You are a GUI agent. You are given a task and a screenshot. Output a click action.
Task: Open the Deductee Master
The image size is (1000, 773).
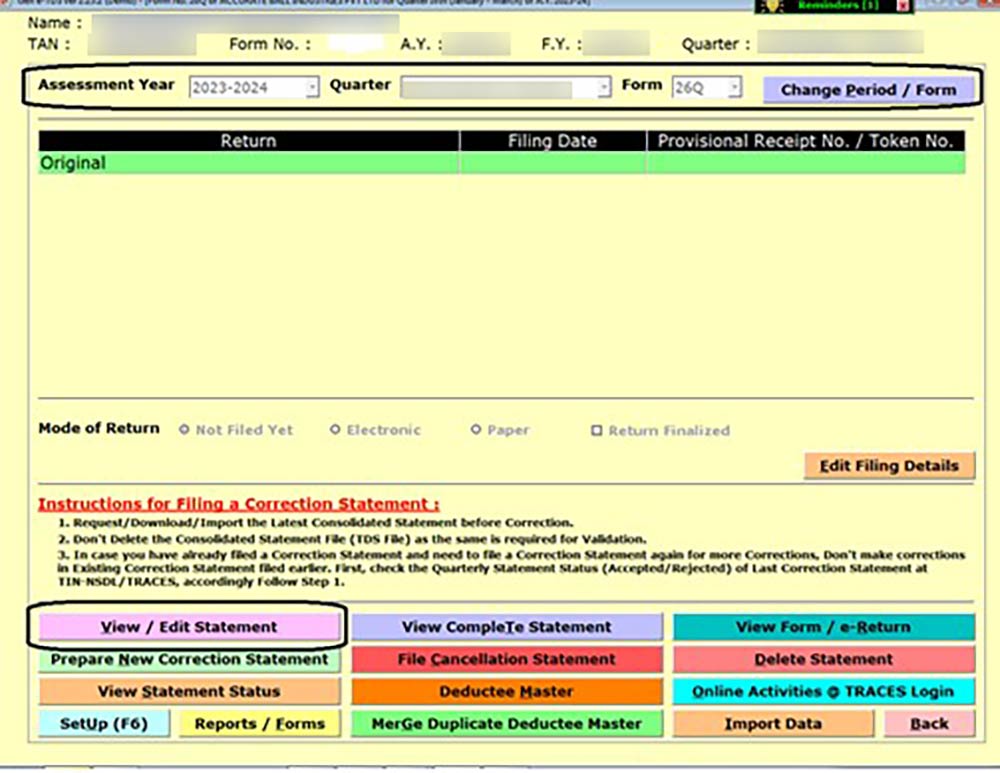coord(506,691)
